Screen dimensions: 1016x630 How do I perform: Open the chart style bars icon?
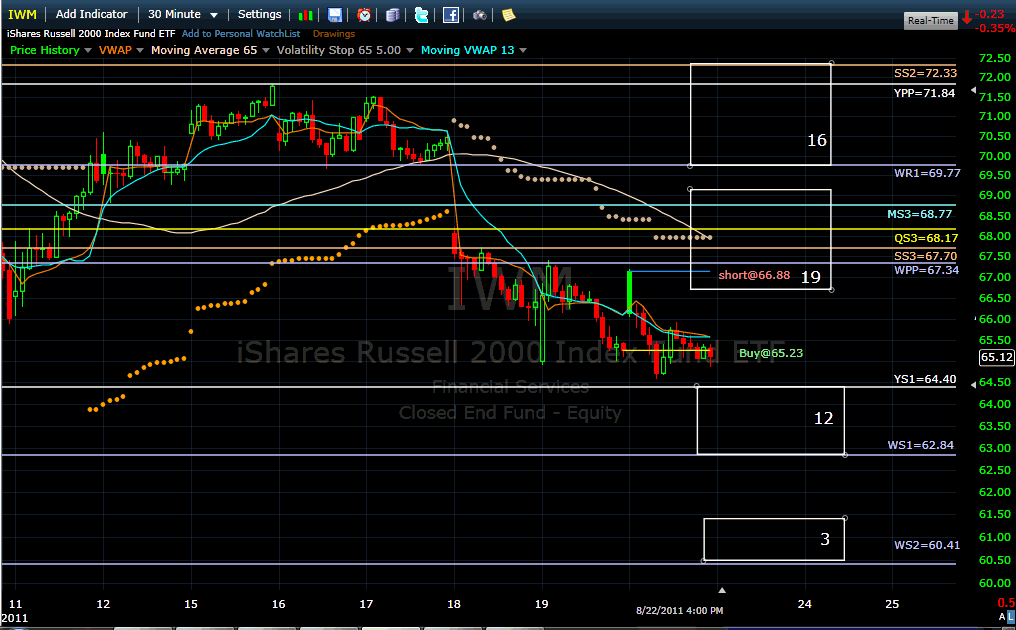click(306, 15)
